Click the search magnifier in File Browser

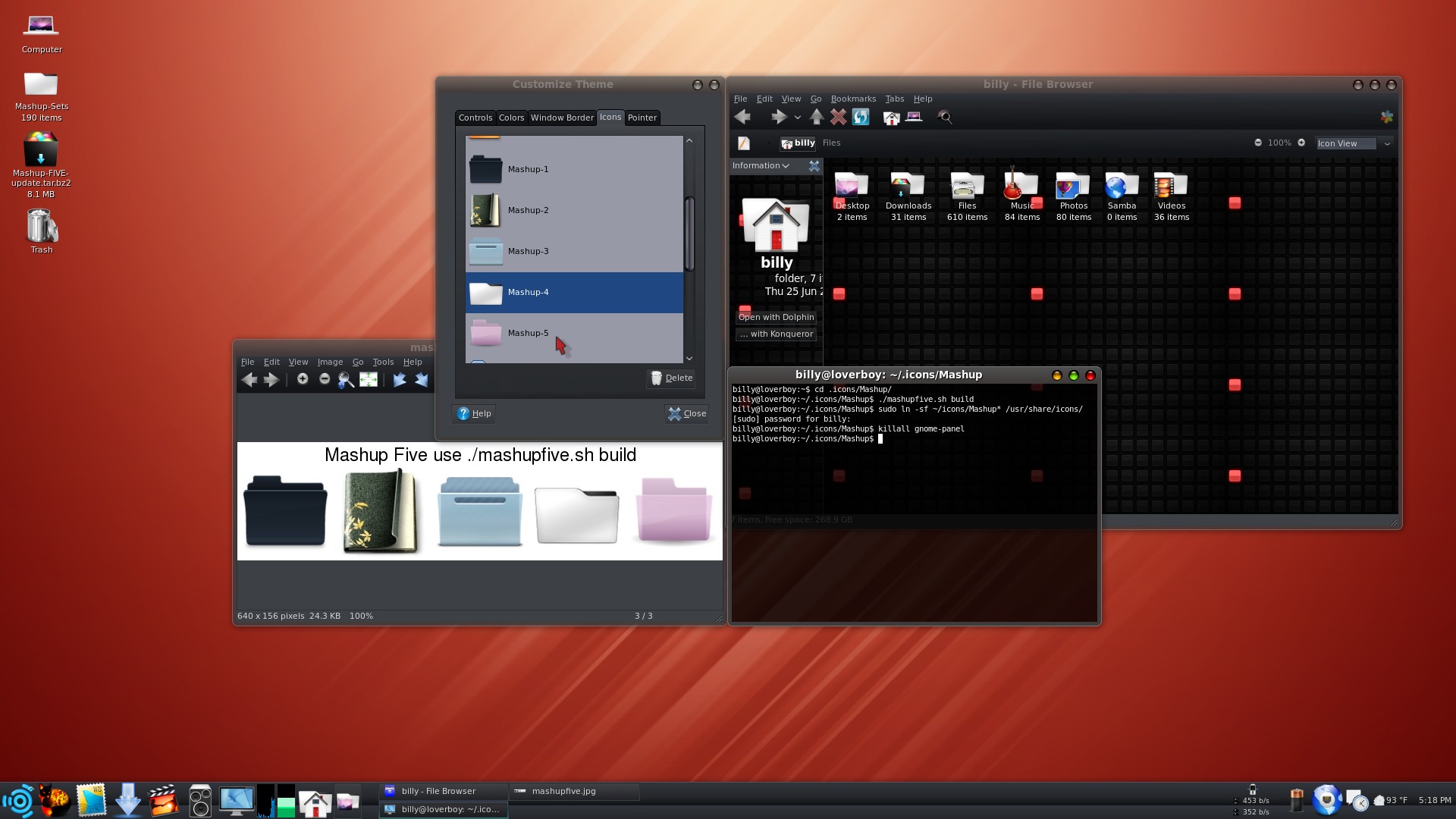tap(945, 117)
